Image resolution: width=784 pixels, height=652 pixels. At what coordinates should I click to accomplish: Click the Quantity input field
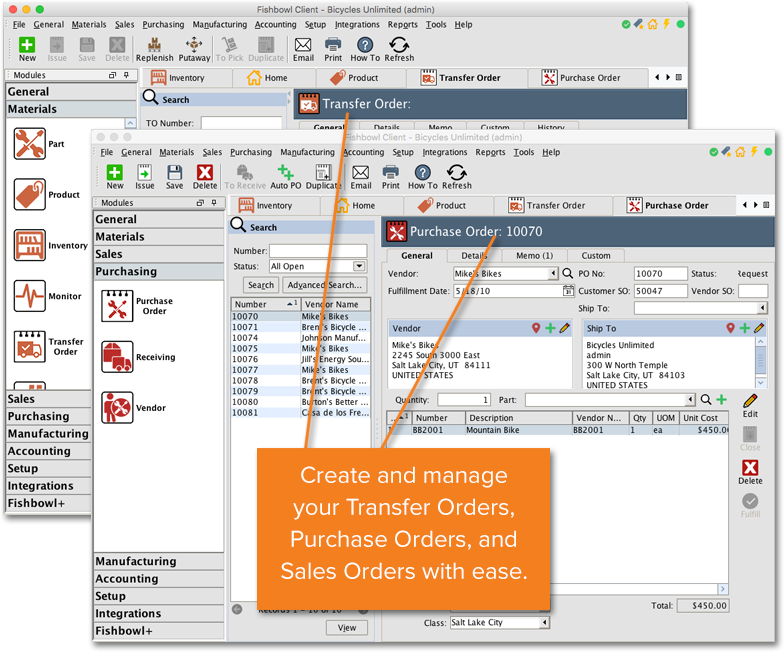[464, 400]
